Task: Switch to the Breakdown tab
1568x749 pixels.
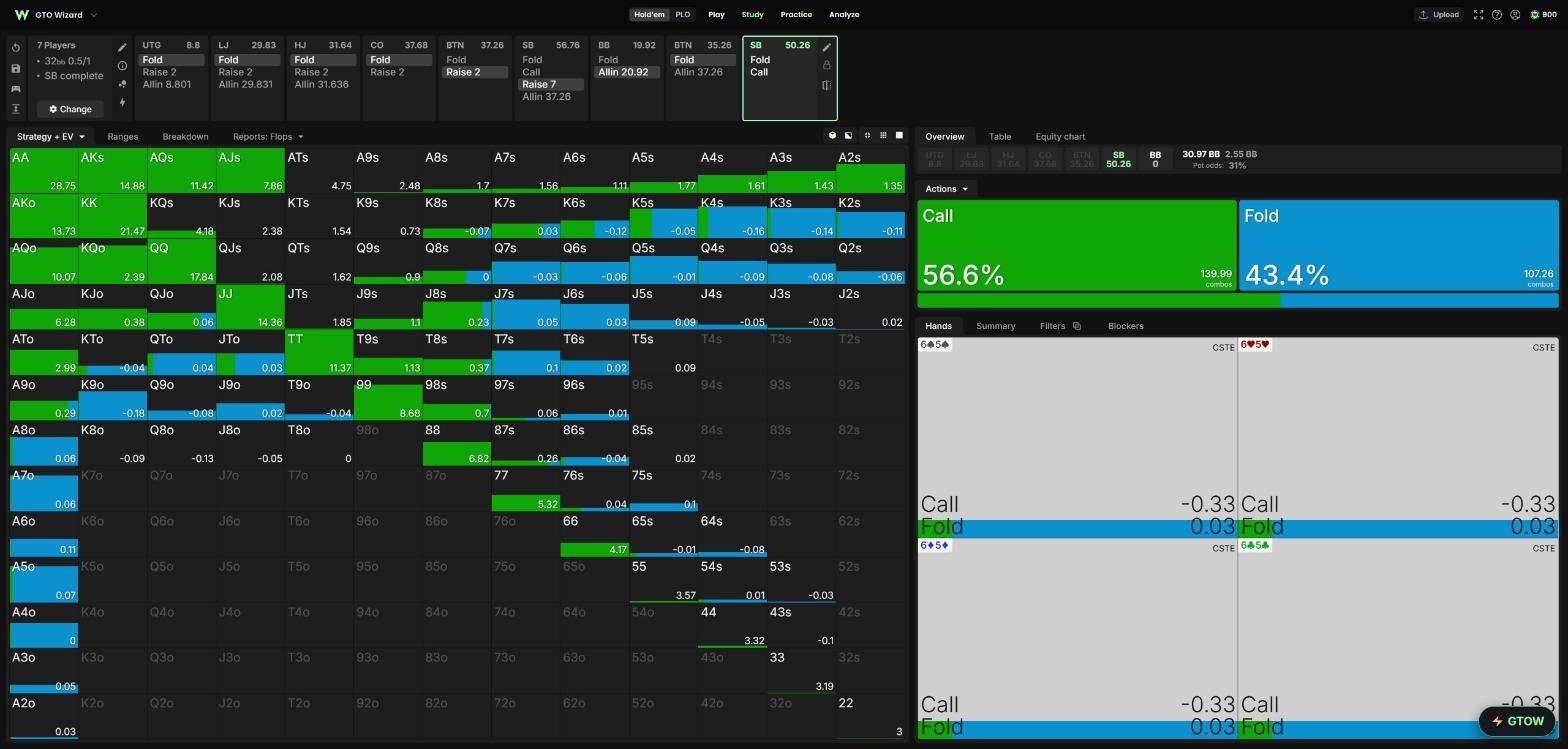Action: click(185, 136)
